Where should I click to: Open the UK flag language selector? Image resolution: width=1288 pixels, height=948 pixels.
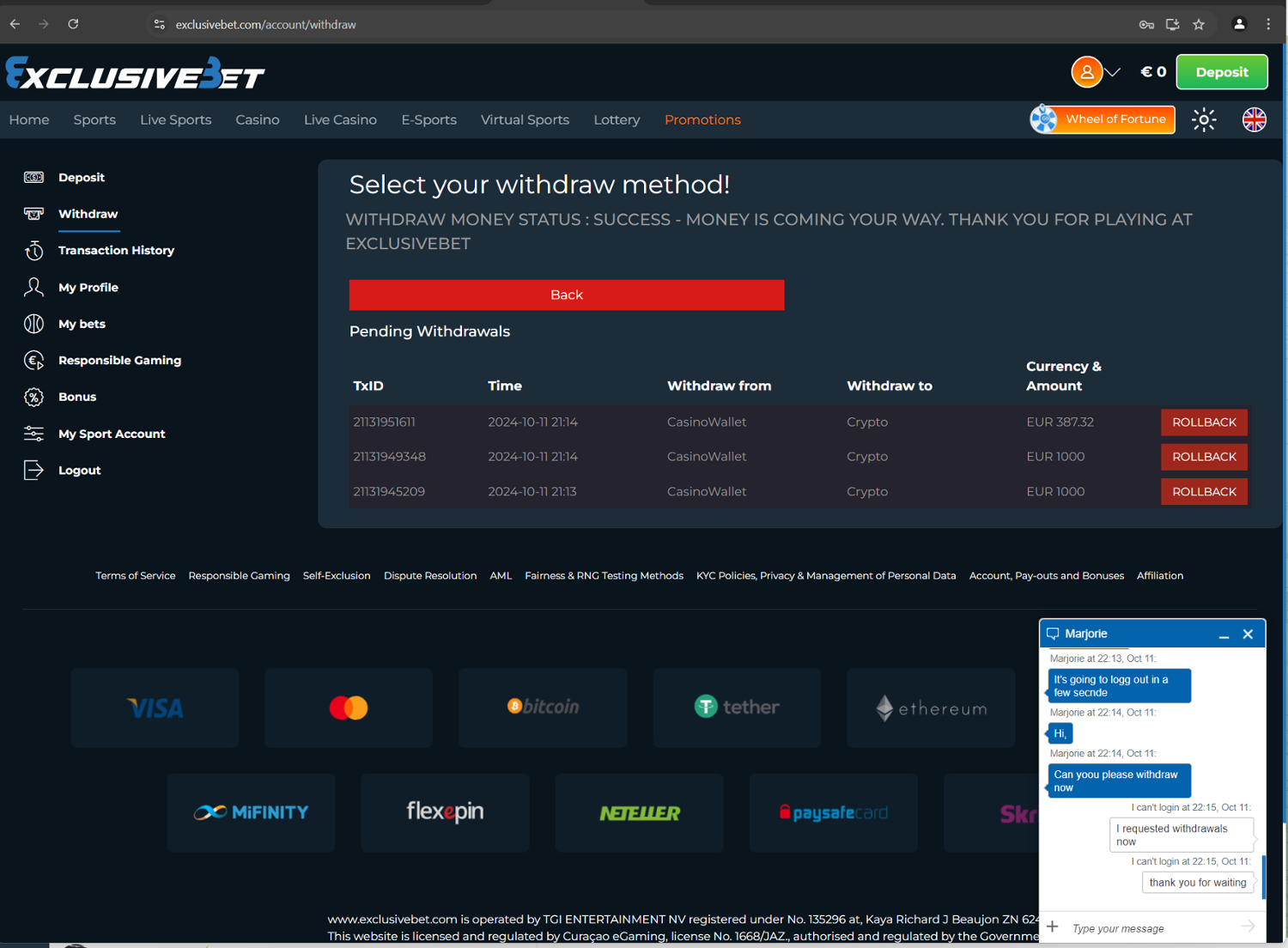(1254, 120)
